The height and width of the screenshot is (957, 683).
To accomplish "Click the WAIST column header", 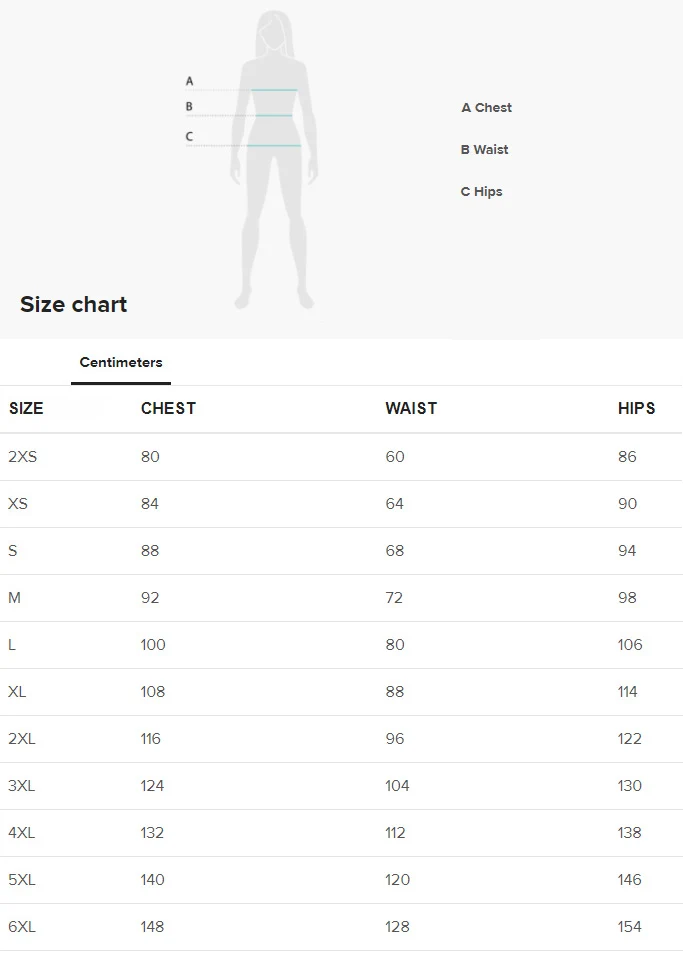I will (411, 408).
